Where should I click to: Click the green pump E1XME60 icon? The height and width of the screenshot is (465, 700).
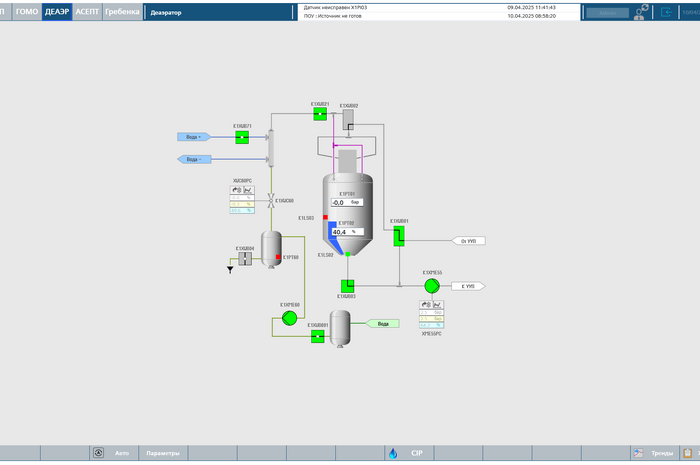click(289, 318)
